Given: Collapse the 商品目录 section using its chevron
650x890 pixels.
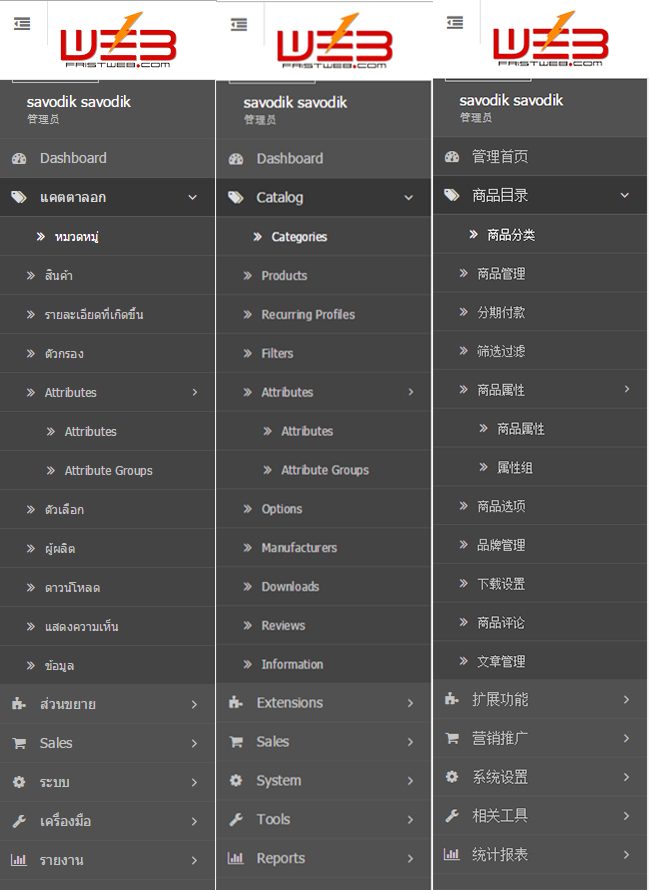Looking at the screenshot, I should click(x=626, y=196).
